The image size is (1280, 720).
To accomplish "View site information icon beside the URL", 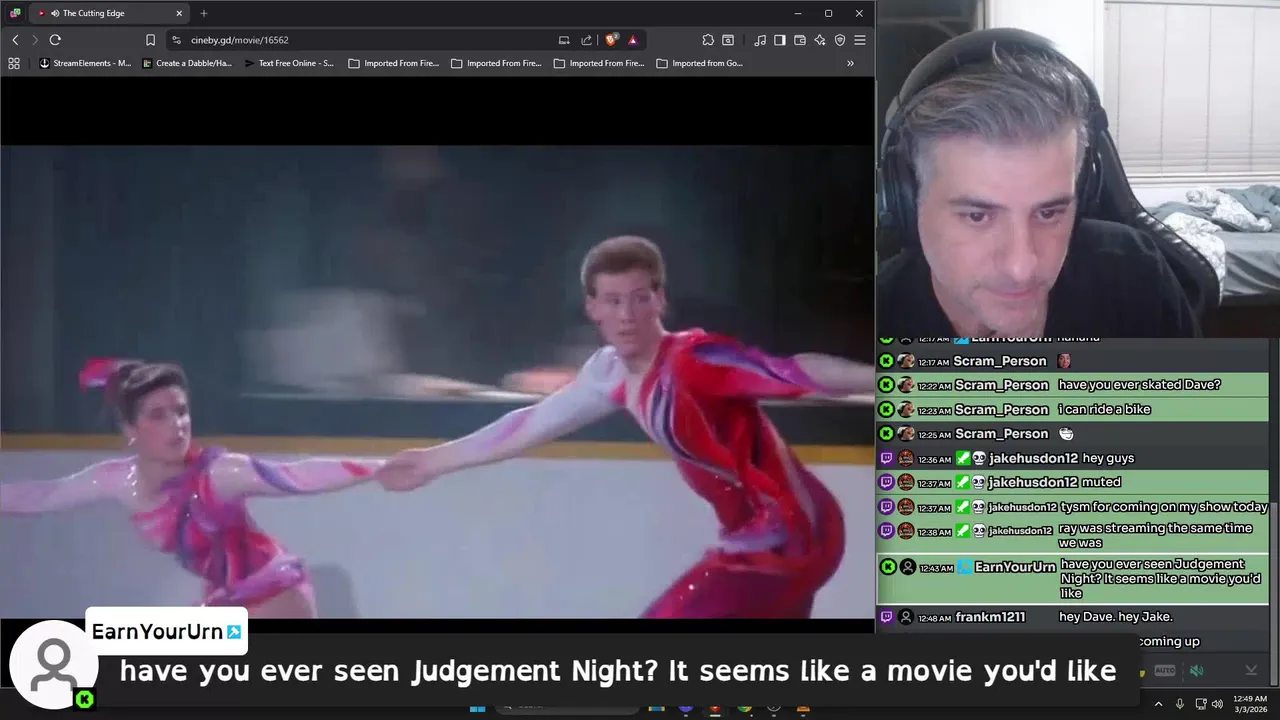I will (x=176, y=40).
